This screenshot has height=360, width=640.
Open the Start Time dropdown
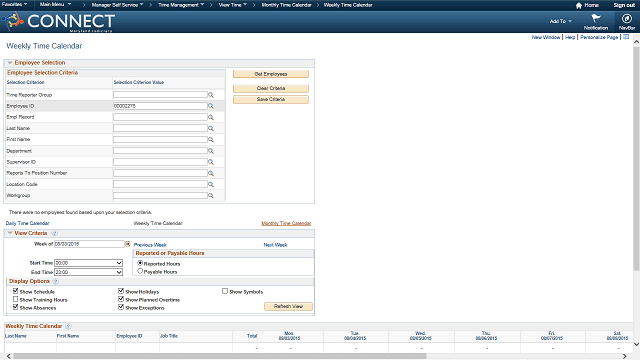pos(89,263)
